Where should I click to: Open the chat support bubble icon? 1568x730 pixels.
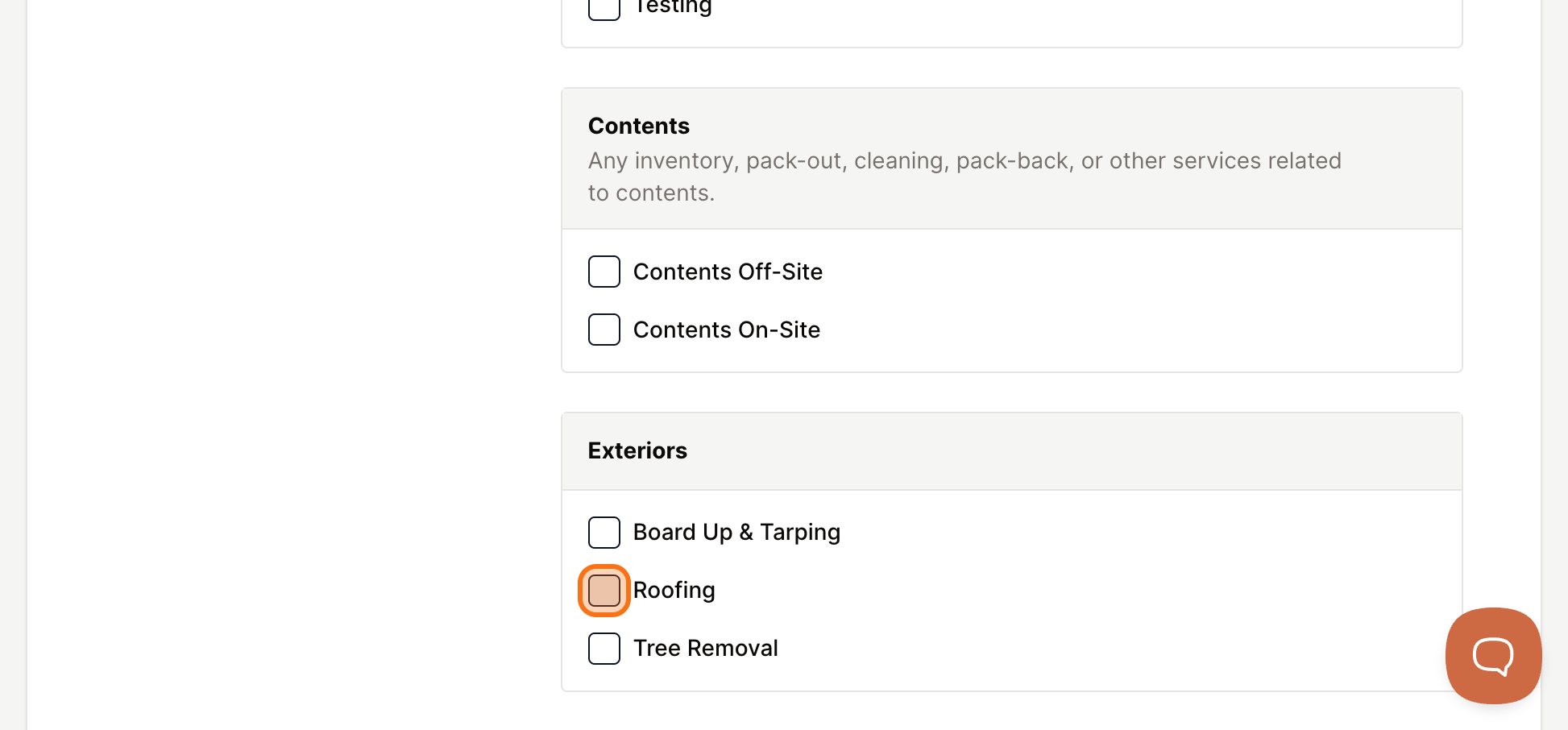[x=1493, y=656]
